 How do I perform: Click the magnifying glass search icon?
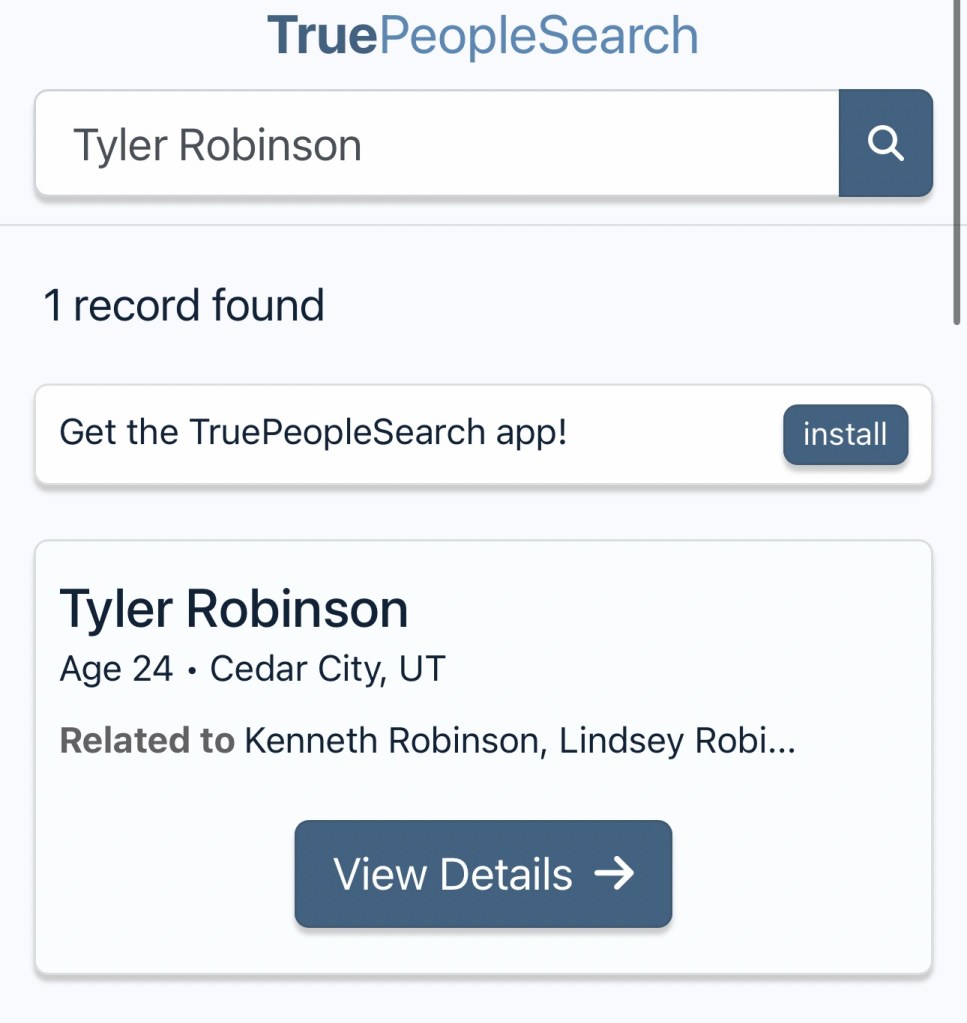(885, 143)
